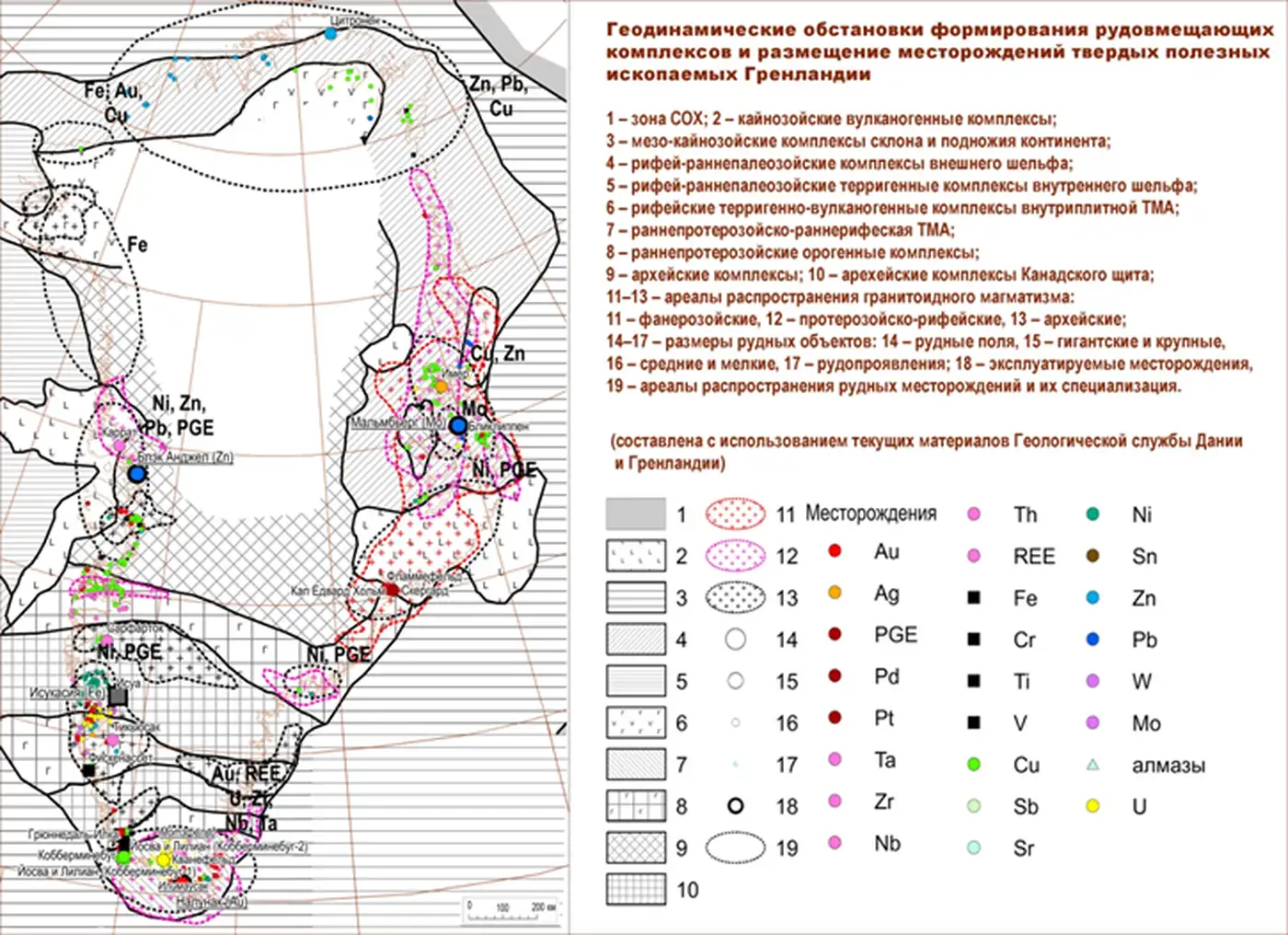Click the grid-pattern legend swatch numbered 10
Screen dimensions: 1288x935
(x=635, y=889)
